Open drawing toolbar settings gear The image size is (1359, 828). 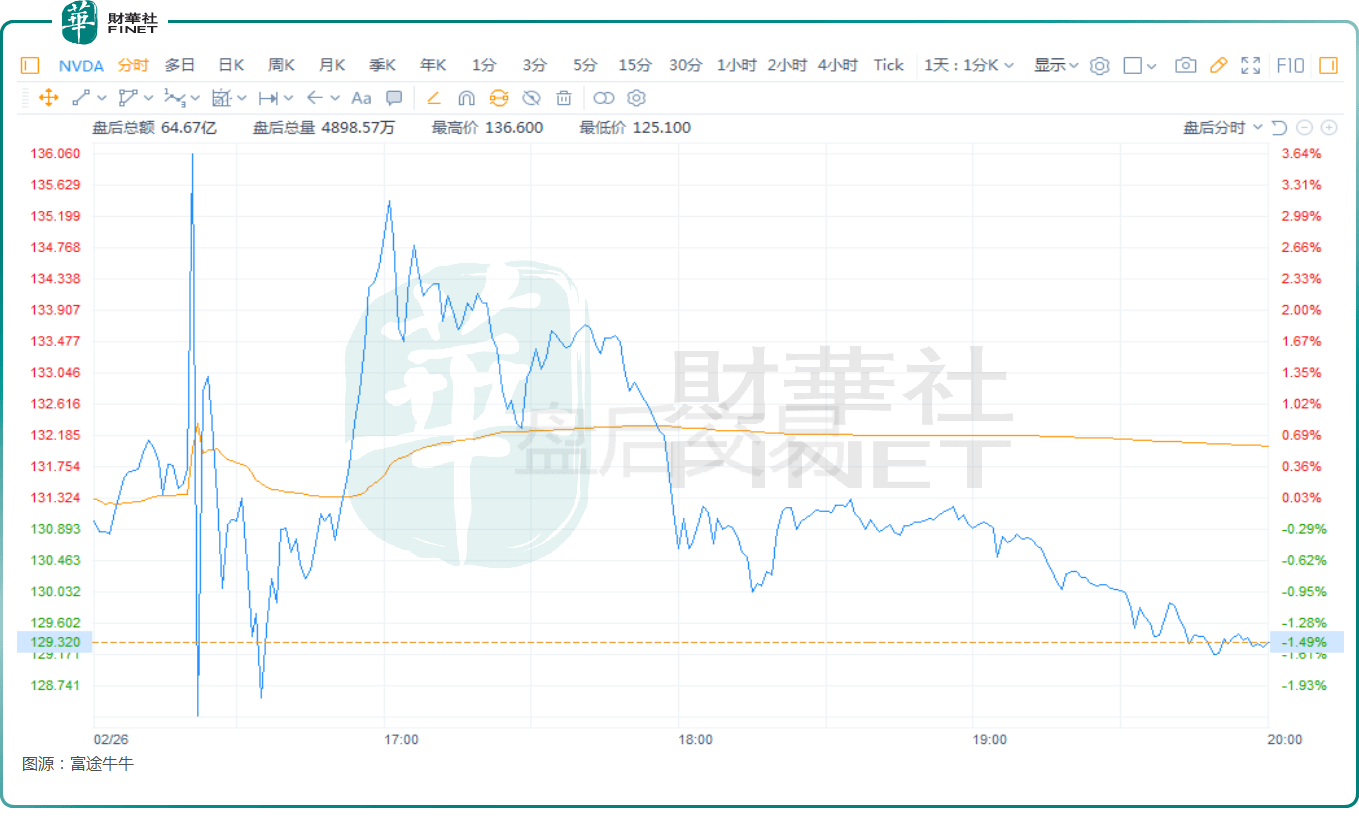637,98
